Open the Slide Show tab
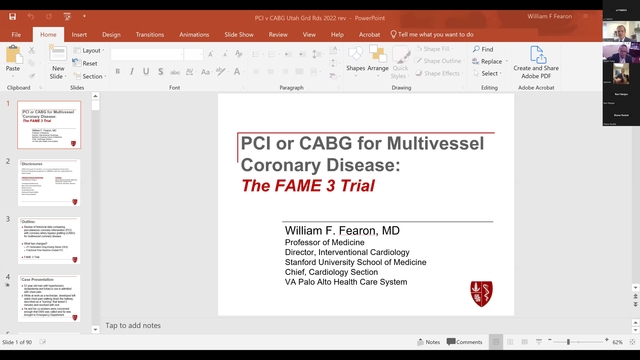640x360 pixels. tap(239, 35)
